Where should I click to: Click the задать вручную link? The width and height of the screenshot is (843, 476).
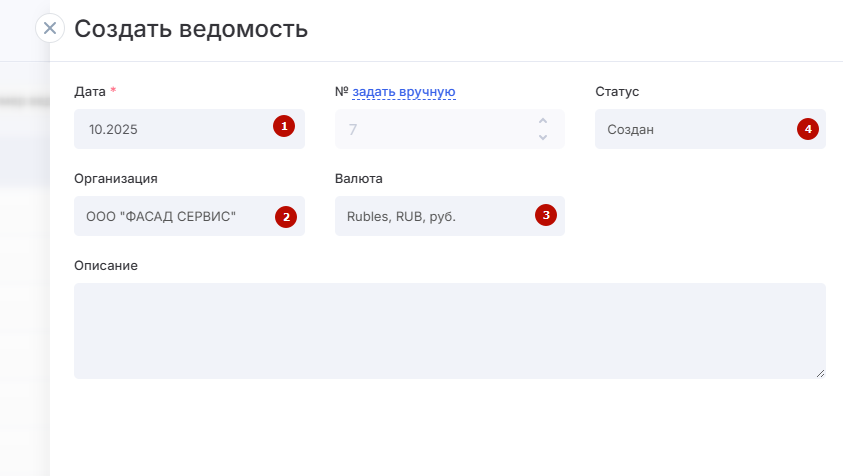pyautogui.click(x=404, y=92)
